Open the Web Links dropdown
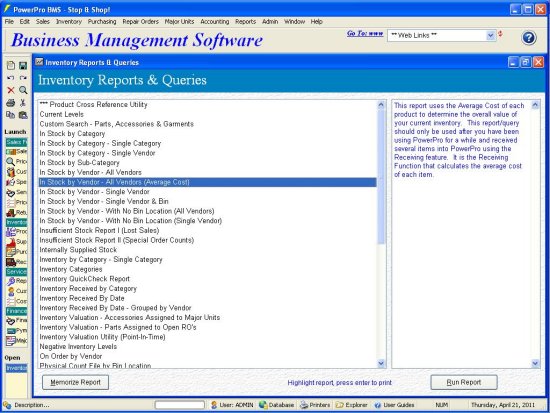The height and width of the screenshot is (413, 550). click(x=490, y=35)
